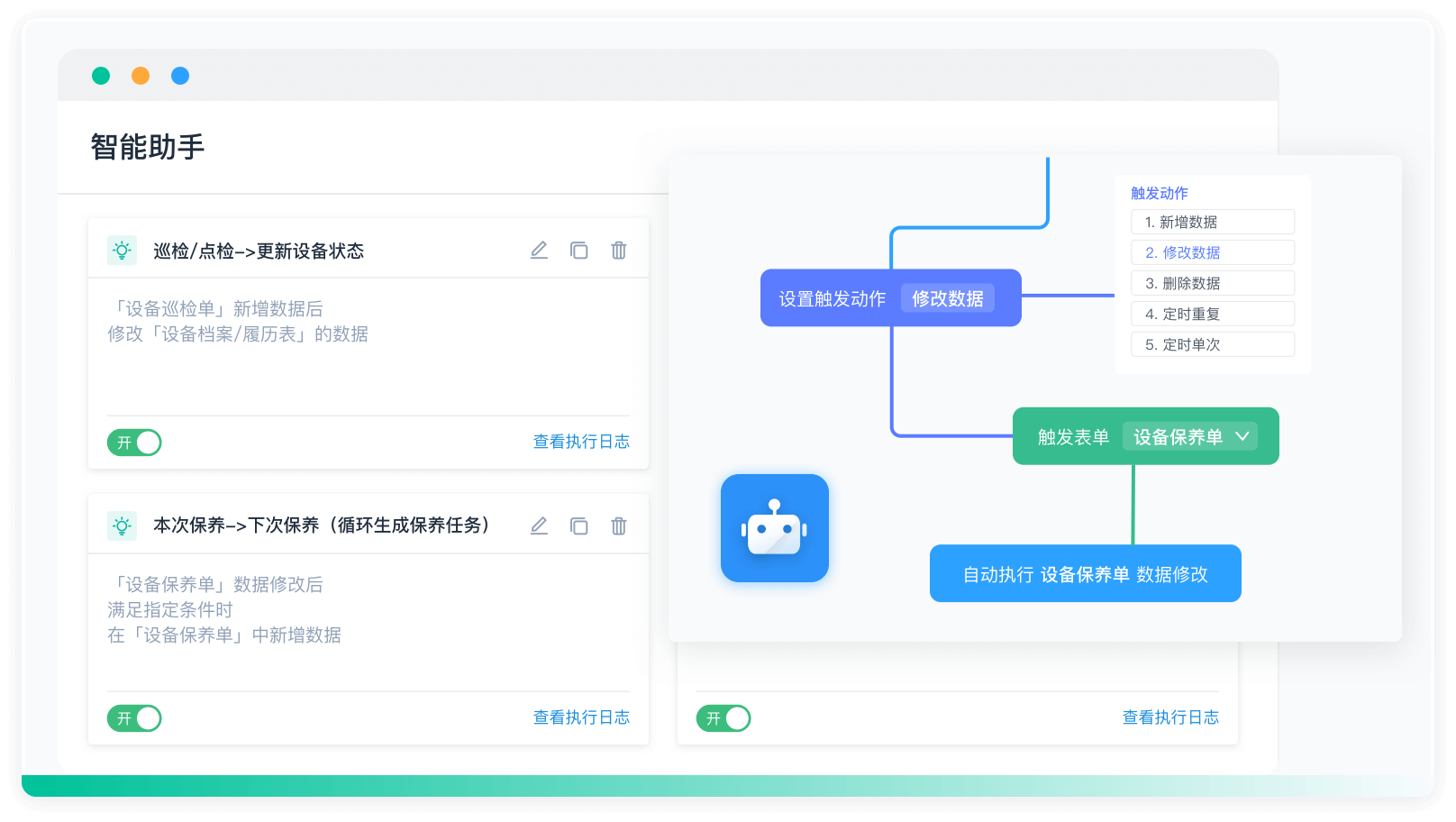The height and width of the screenshot is (822, 1456).
Task: Edit the 巡检/点检->更新设备状态 rule
Action: pos(539,250)
